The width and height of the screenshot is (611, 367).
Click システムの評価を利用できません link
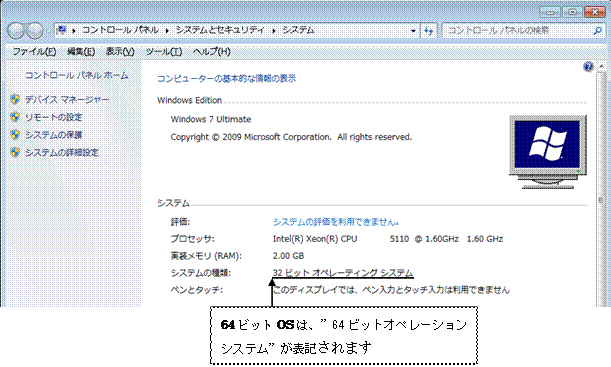click(x=336, y=222)
